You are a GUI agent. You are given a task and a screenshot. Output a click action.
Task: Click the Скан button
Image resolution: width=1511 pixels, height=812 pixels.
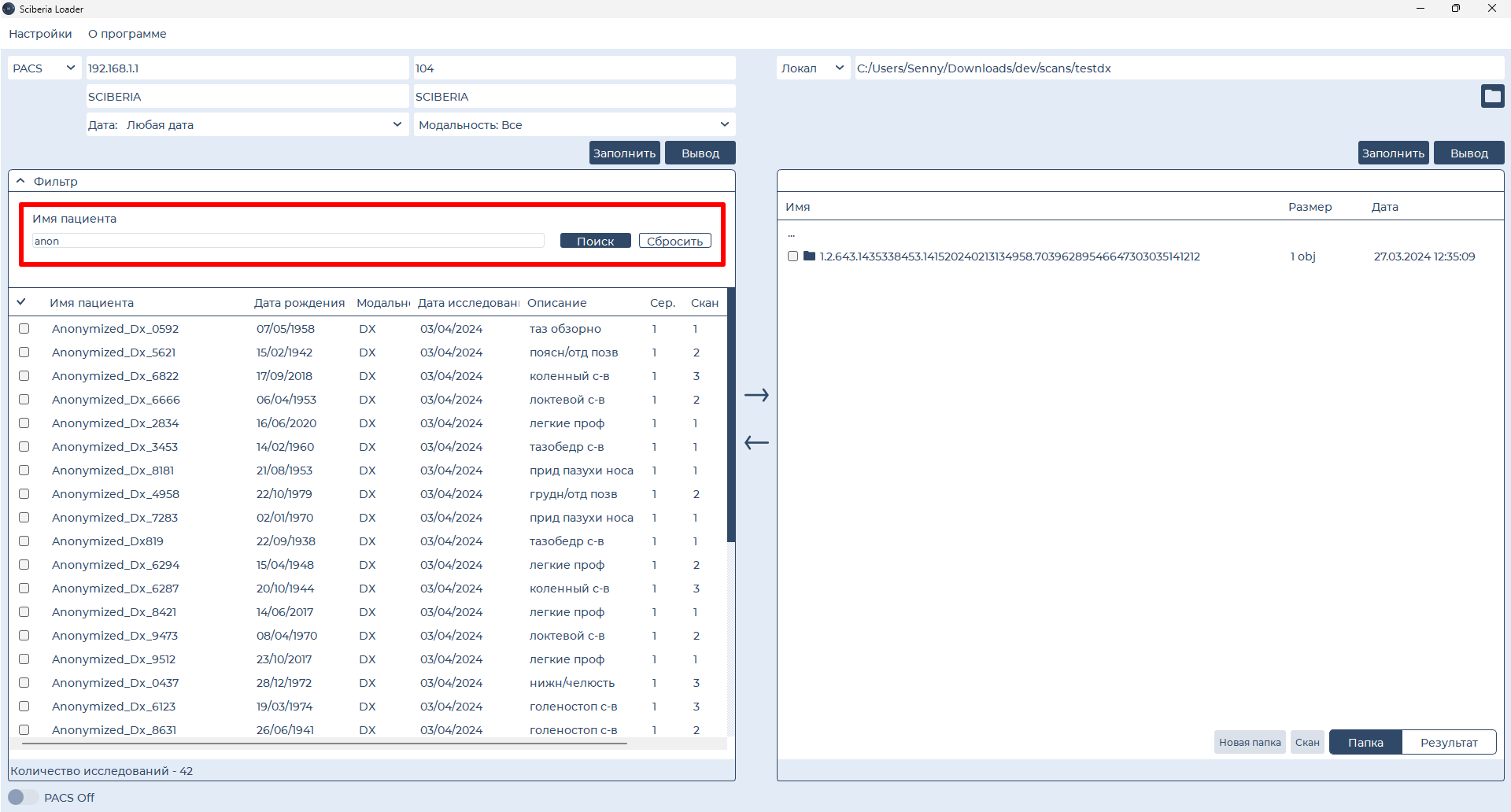tap(1307, 743)
